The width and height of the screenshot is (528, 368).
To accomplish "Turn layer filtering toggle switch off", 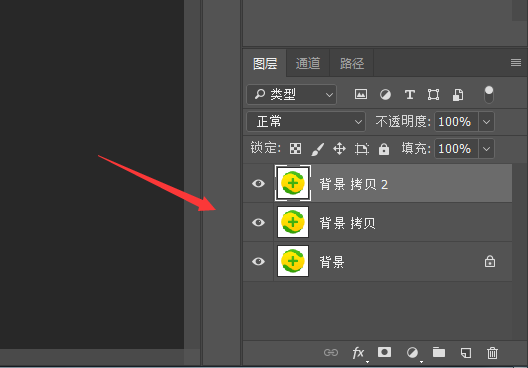I will click(489, 94).
